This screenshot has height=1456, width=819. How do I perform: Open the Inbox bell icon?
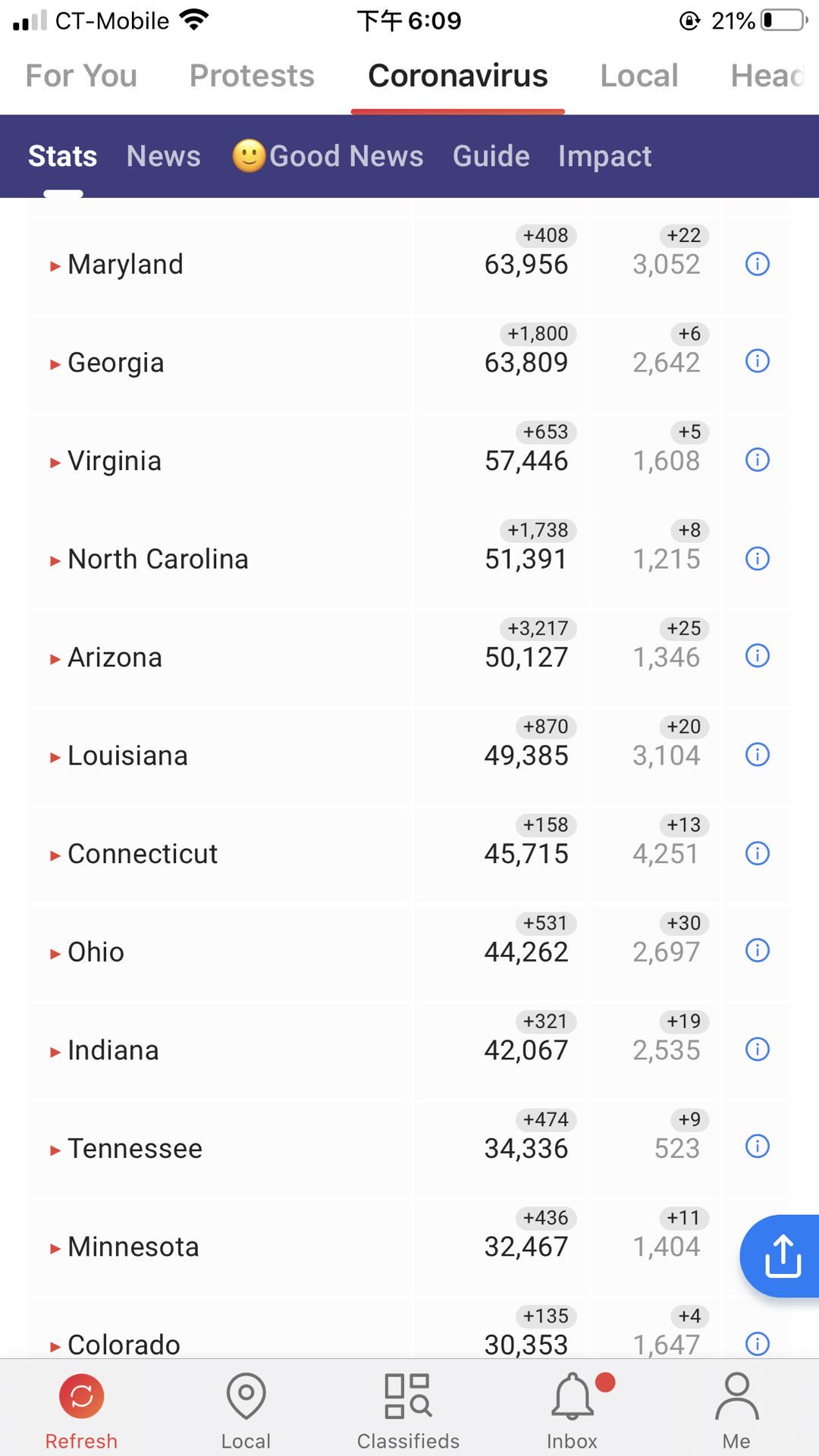click(x=573, y=1396)
